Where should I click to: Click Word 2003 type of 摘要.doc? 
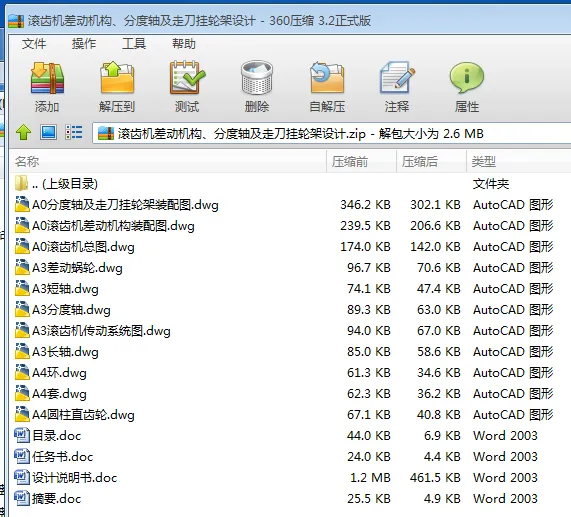505,498
